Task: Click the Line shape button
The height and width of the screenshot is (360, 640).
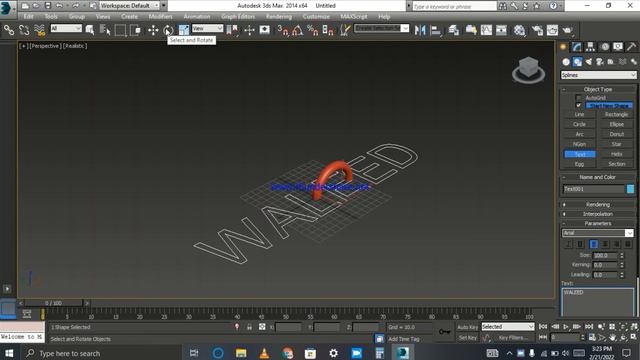Action: [x=579, y=115]
